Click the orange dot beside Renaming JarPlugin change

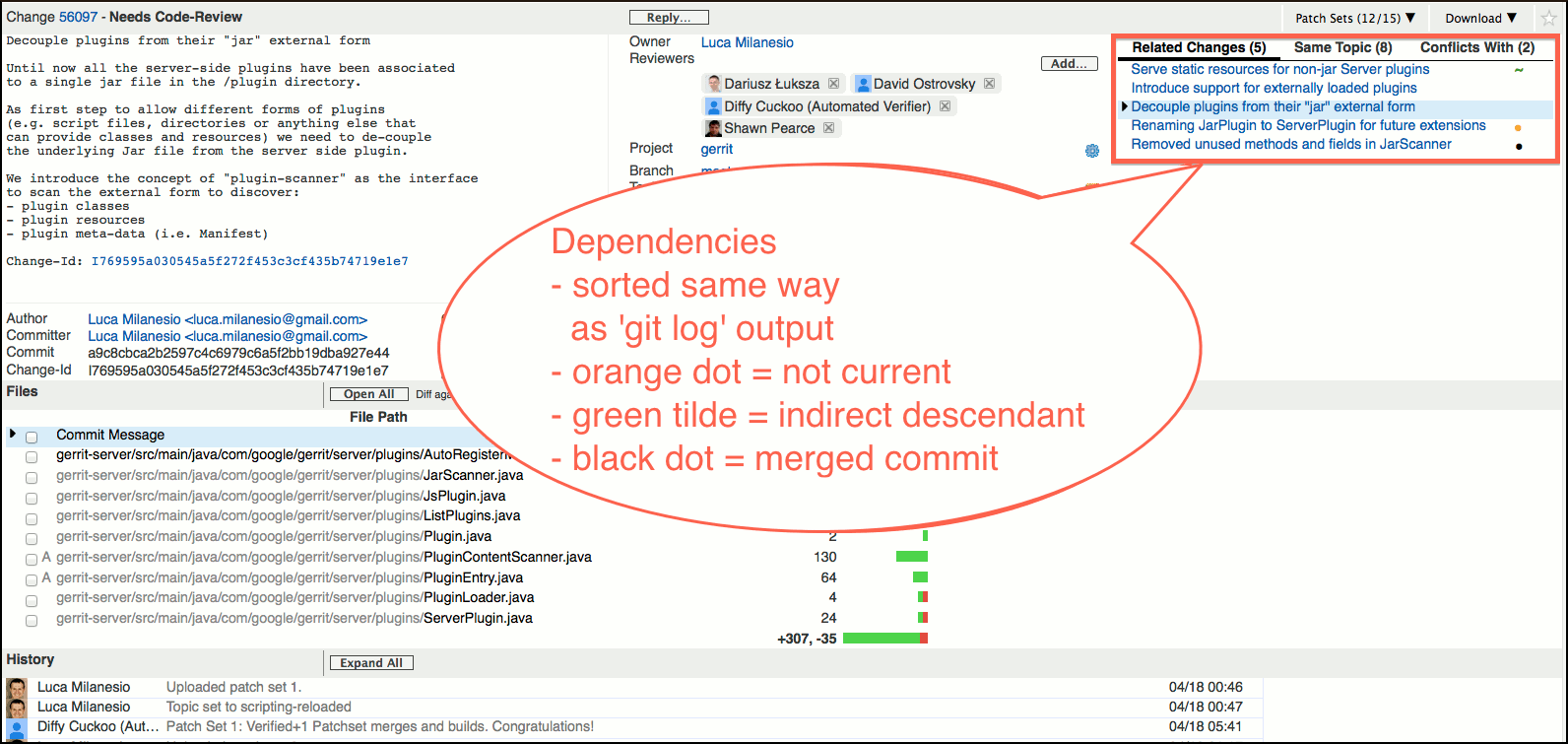[1518, 127]
